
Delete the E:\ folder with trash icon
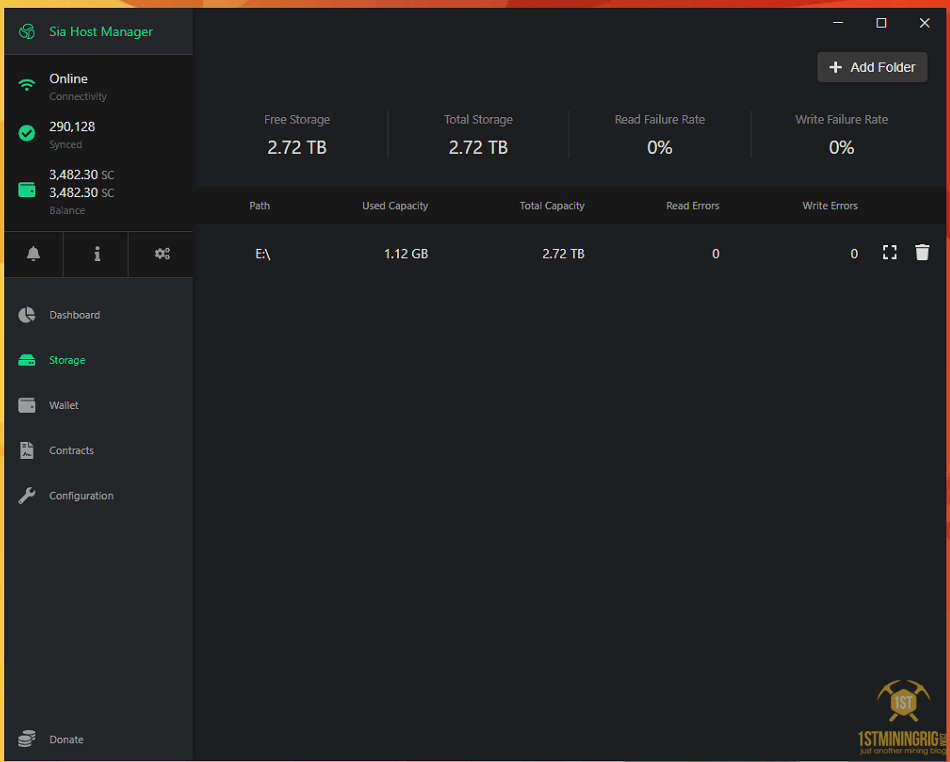point(922,253)
